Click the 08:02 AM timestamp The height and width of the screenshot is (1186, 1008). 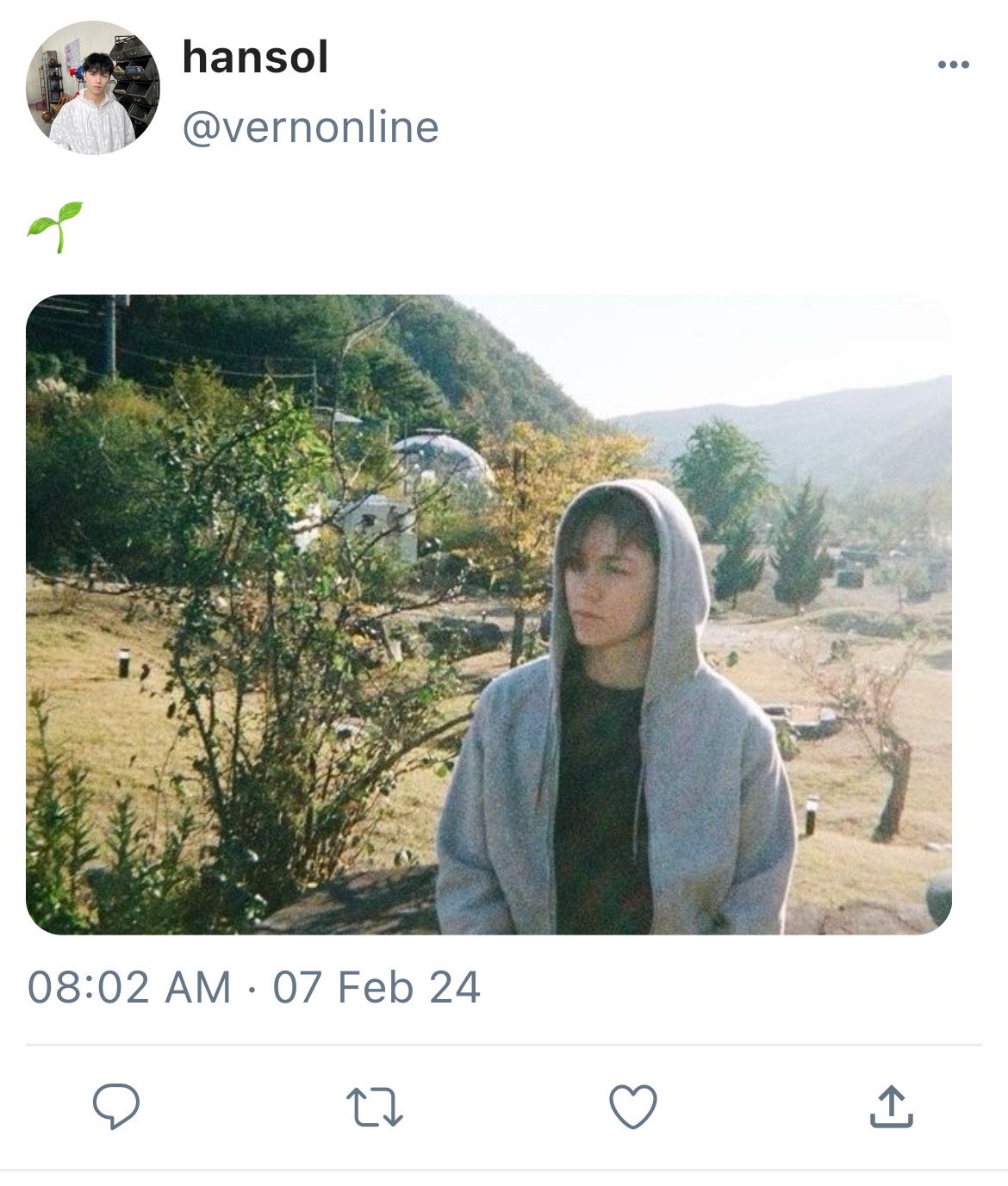click(129, 987)
